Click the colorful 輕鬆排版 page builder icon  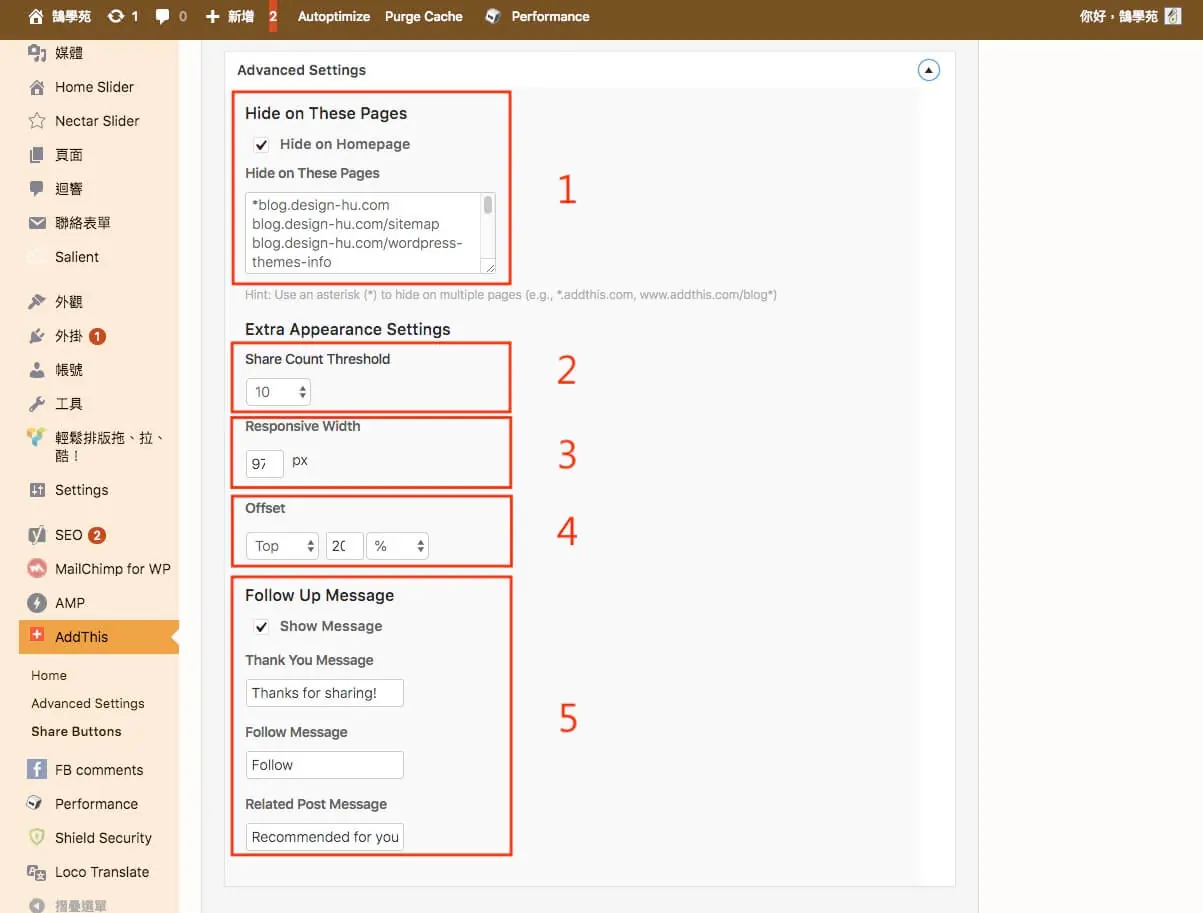[x=37, y=438]
